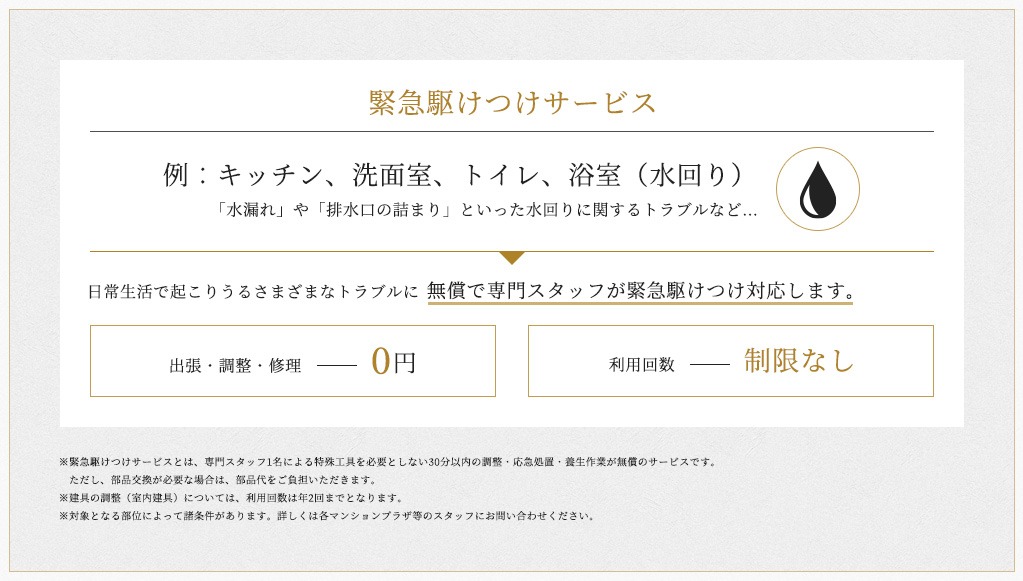Select the 利用回数 制限なし box
Screen dimensions: 1023x581
[x=731, y=361]
